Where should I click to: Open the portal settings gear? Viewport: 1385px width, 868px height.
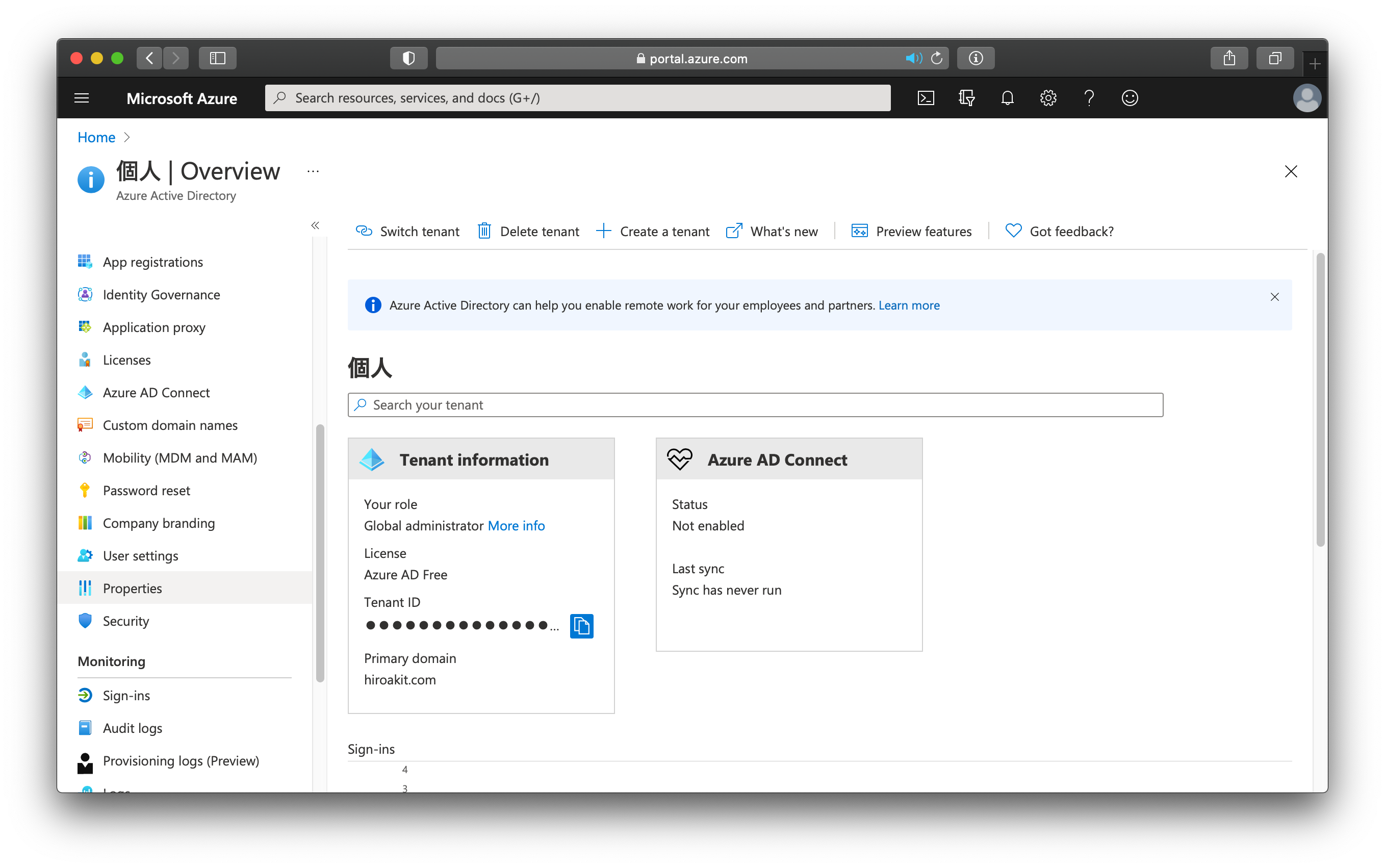tap(1048, 98)
